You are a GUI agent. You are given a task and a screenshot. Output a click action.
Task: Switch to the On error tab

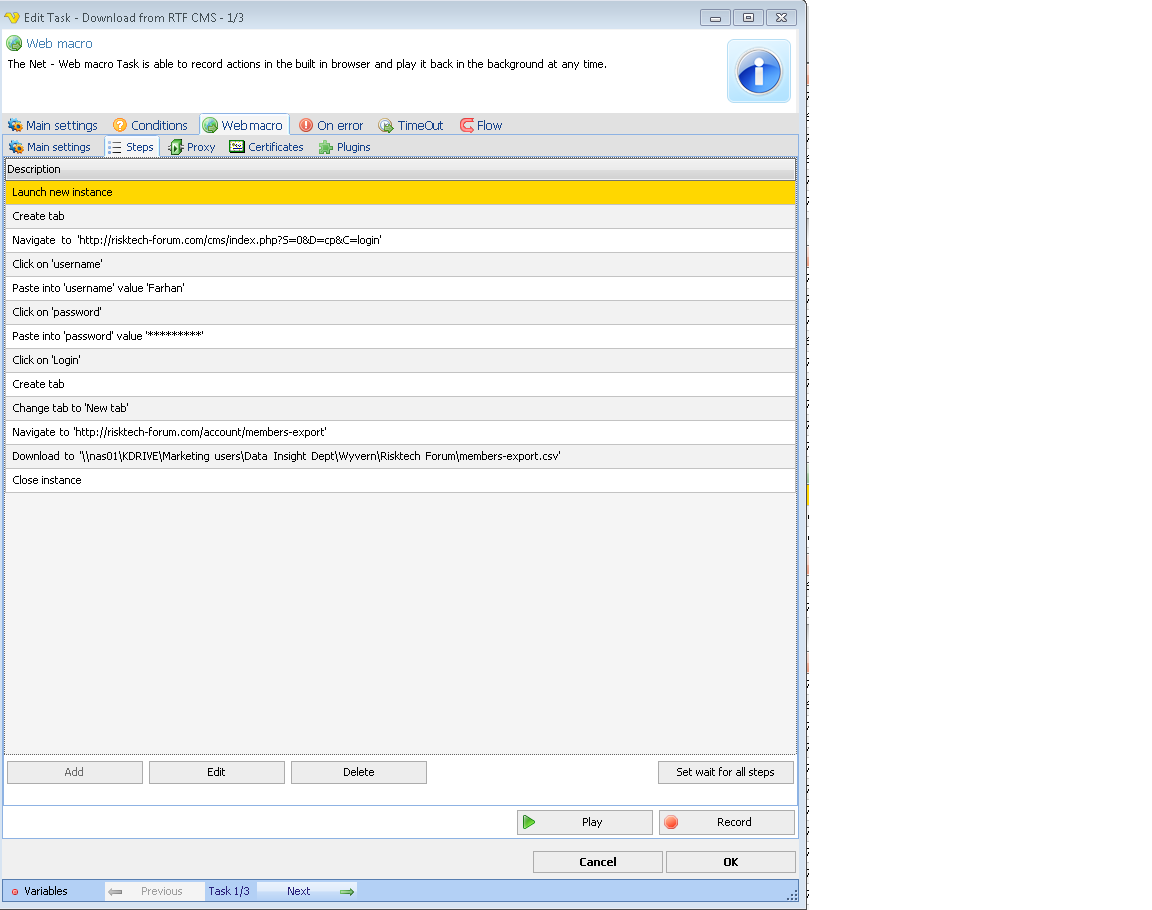(x=331, y=125)
